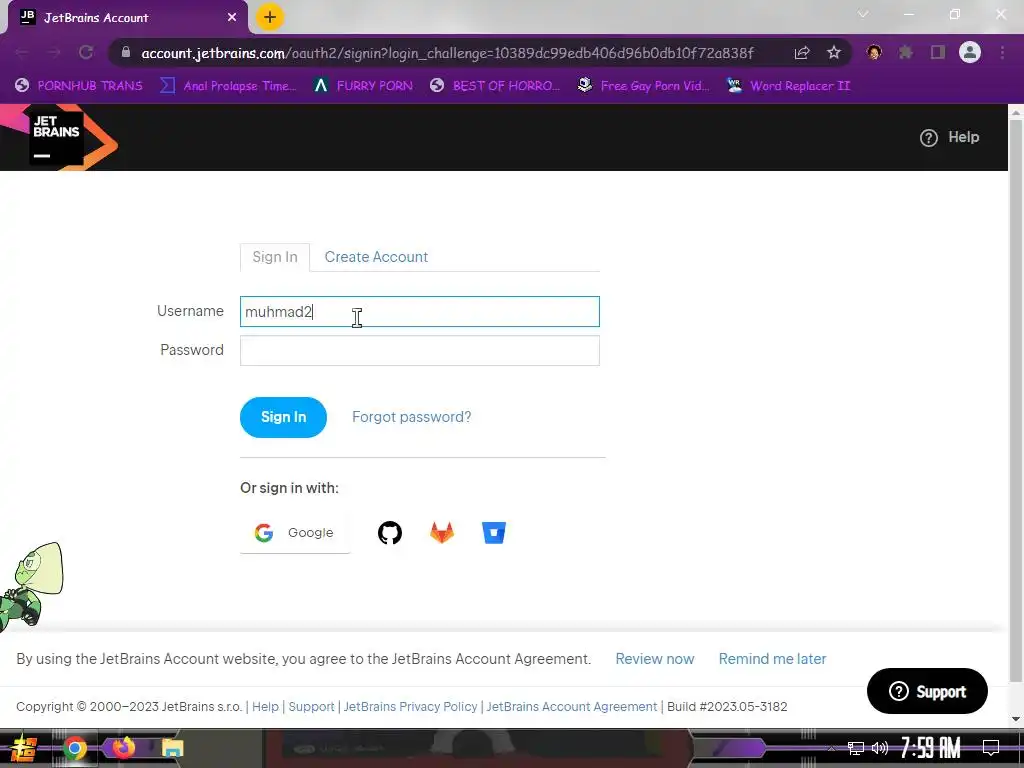
Task: Open the Chrome profile avatar
Action: pos(970,52)
